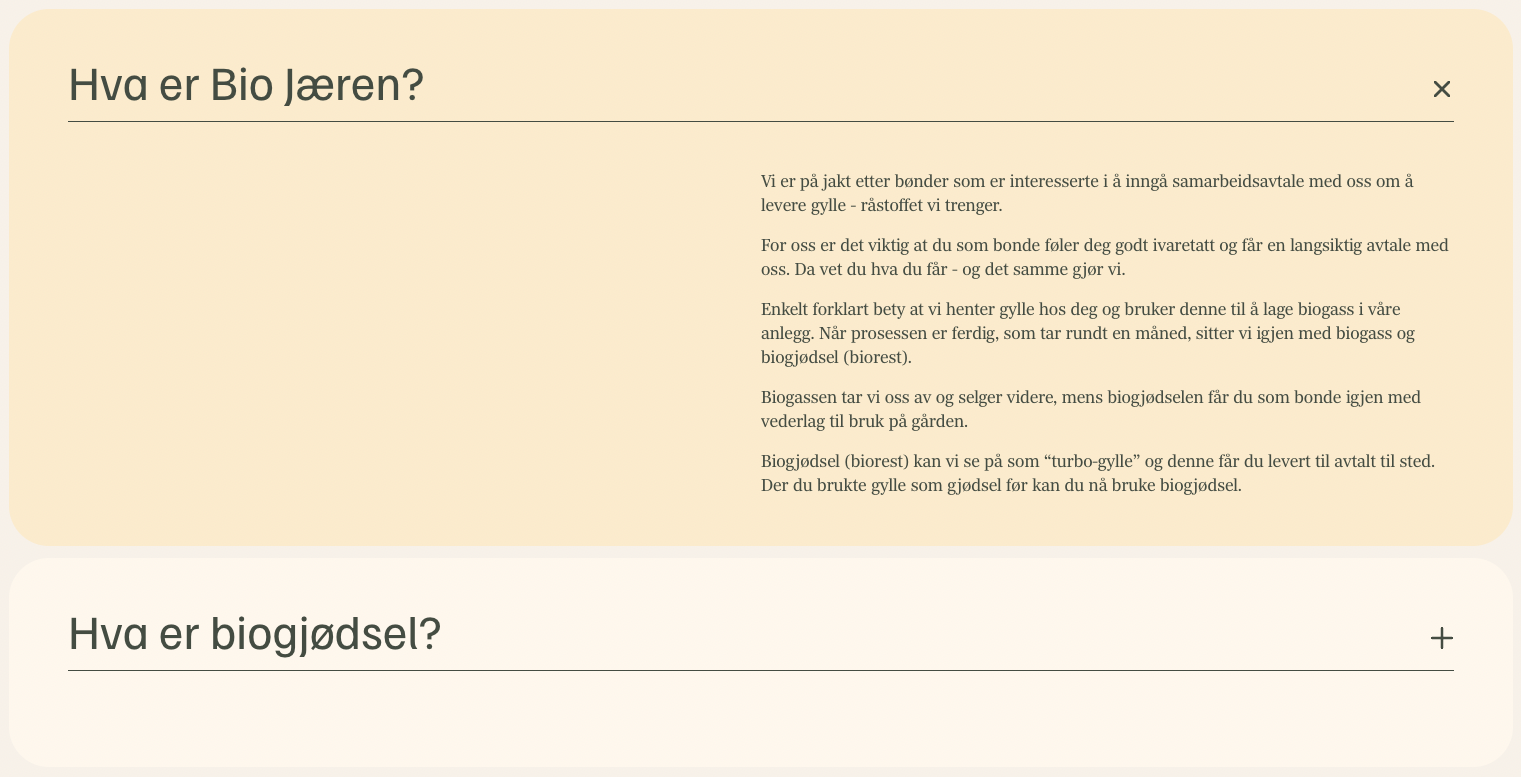This screenshot has width=1521, height=777.
Task: Click the paragraph starting "For oss er det viktig"
Action: (1104, 257)
